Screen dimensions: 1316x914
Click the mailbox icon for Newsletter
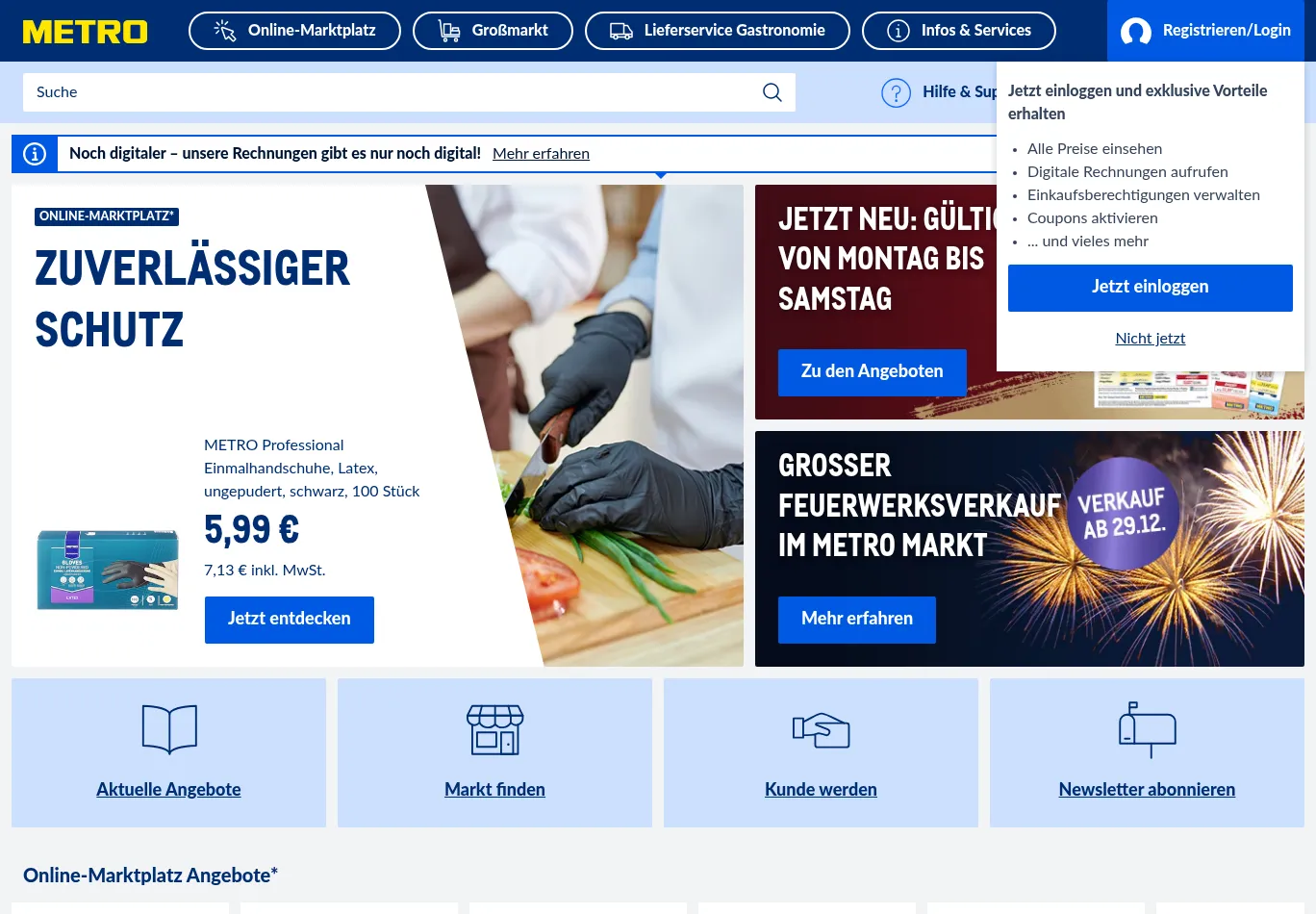[1147, 729]
